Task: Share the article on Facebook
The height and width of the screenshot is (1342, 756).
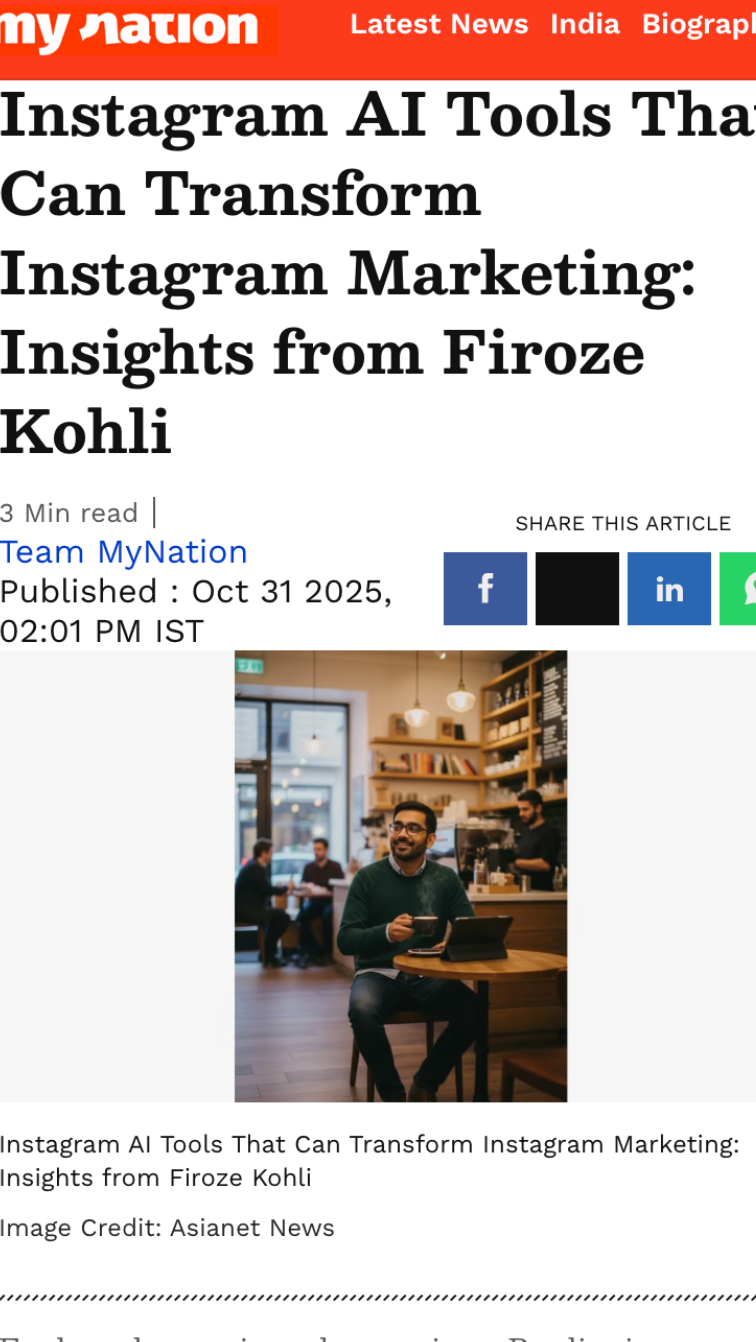Action: (485, 589)
